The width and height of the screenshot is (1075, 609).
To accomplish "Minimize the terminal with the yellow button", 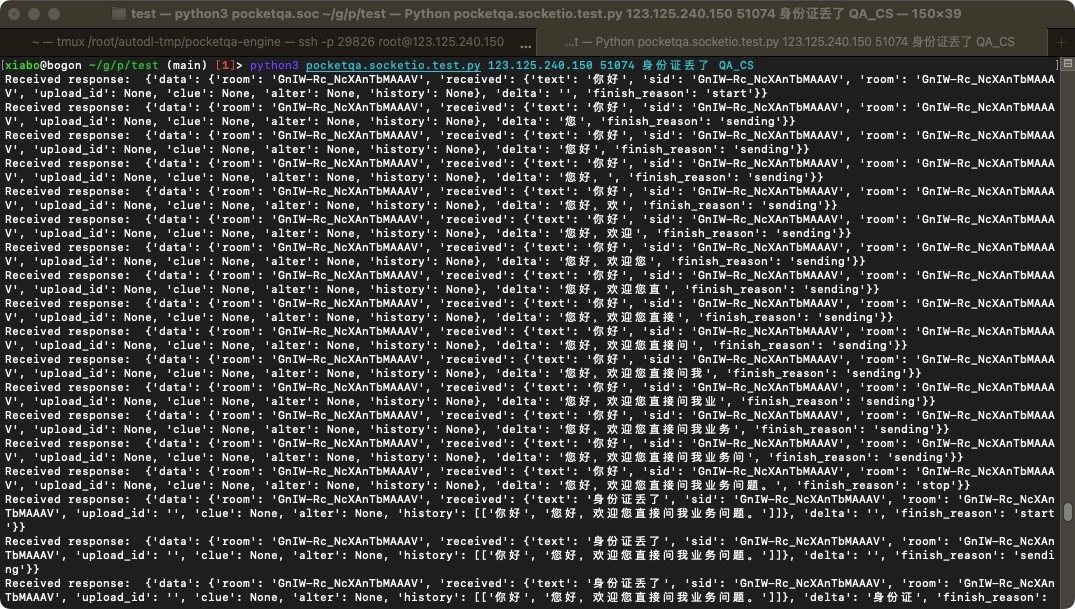I will pyautogui.click(x=34, y=14).
